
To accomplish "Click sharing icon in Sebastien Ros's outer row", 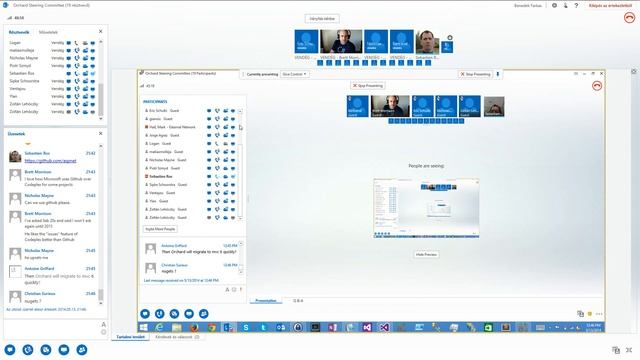I will (93, 73).
